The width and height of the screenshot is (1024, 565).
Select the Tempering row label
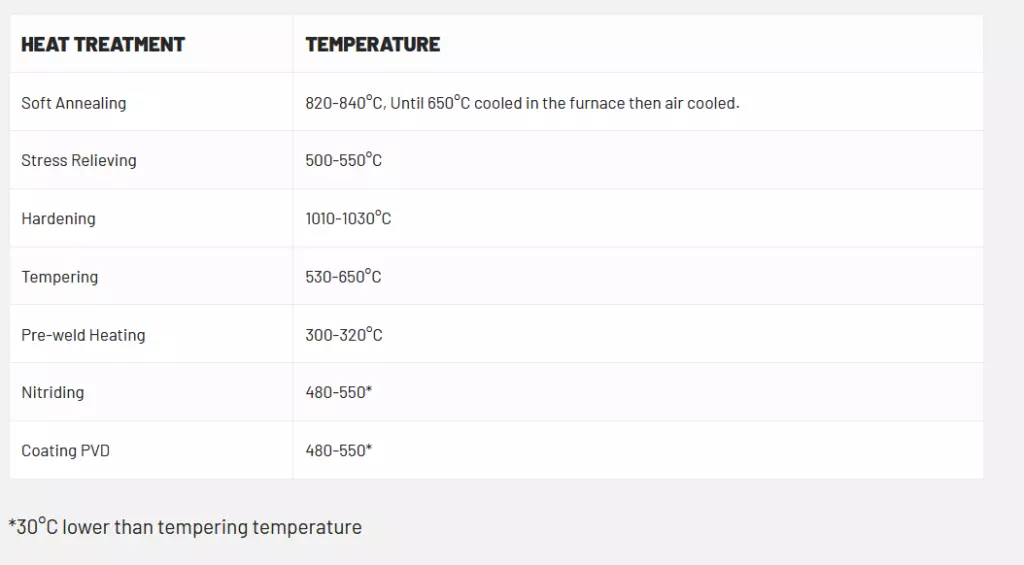click(60, 276)
